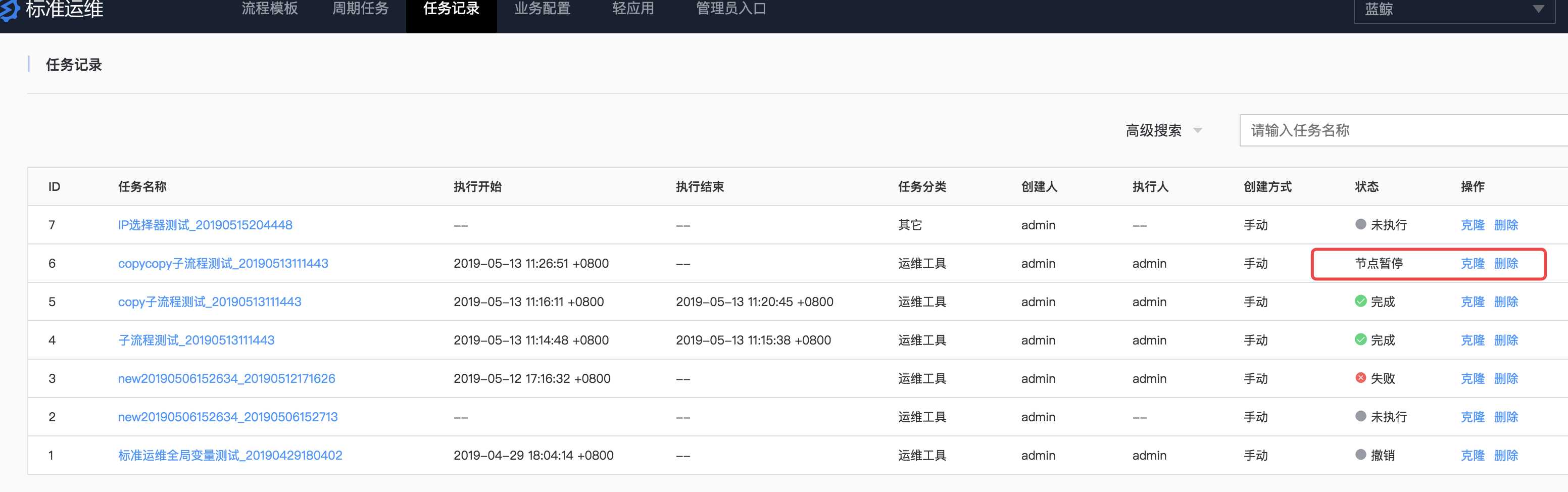1568x492 pixels.
Task: Collapse the 高级搜索 dropdown arrow
Action: pyautogui.click(x=1197, y=131)
